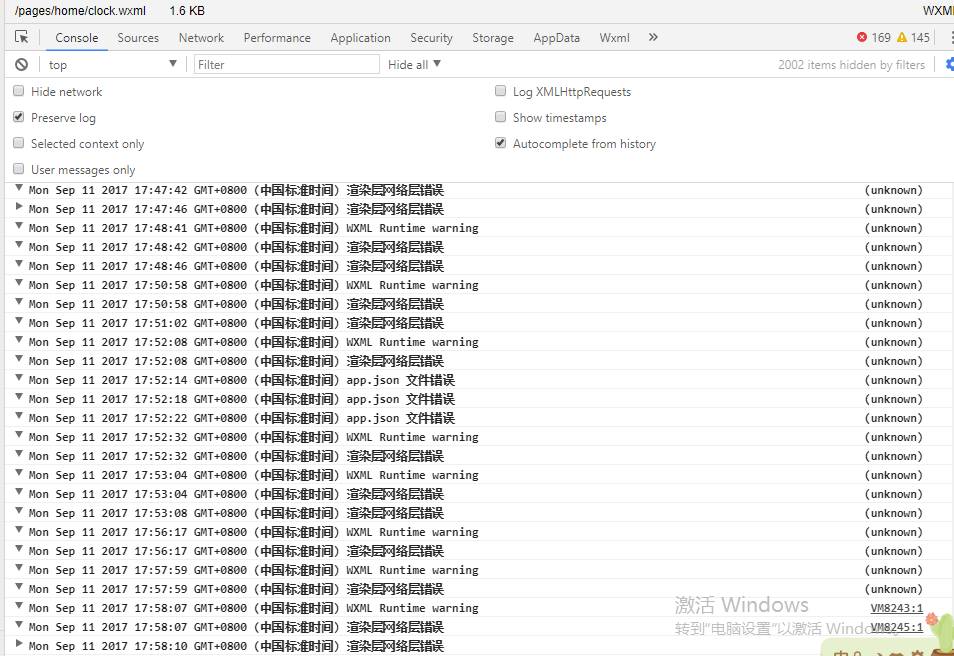Screen dimensions: 954x656
Task: Open the VM8245:1 source link
Action: 896,627
